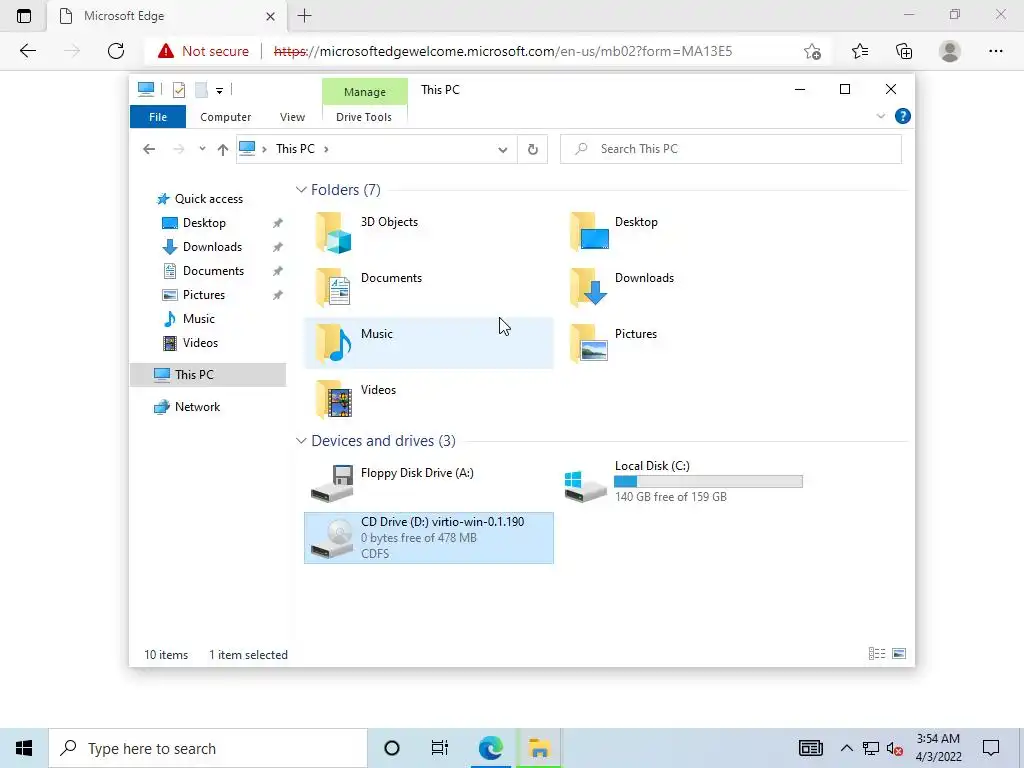Reload the Edge browser page

116,51
